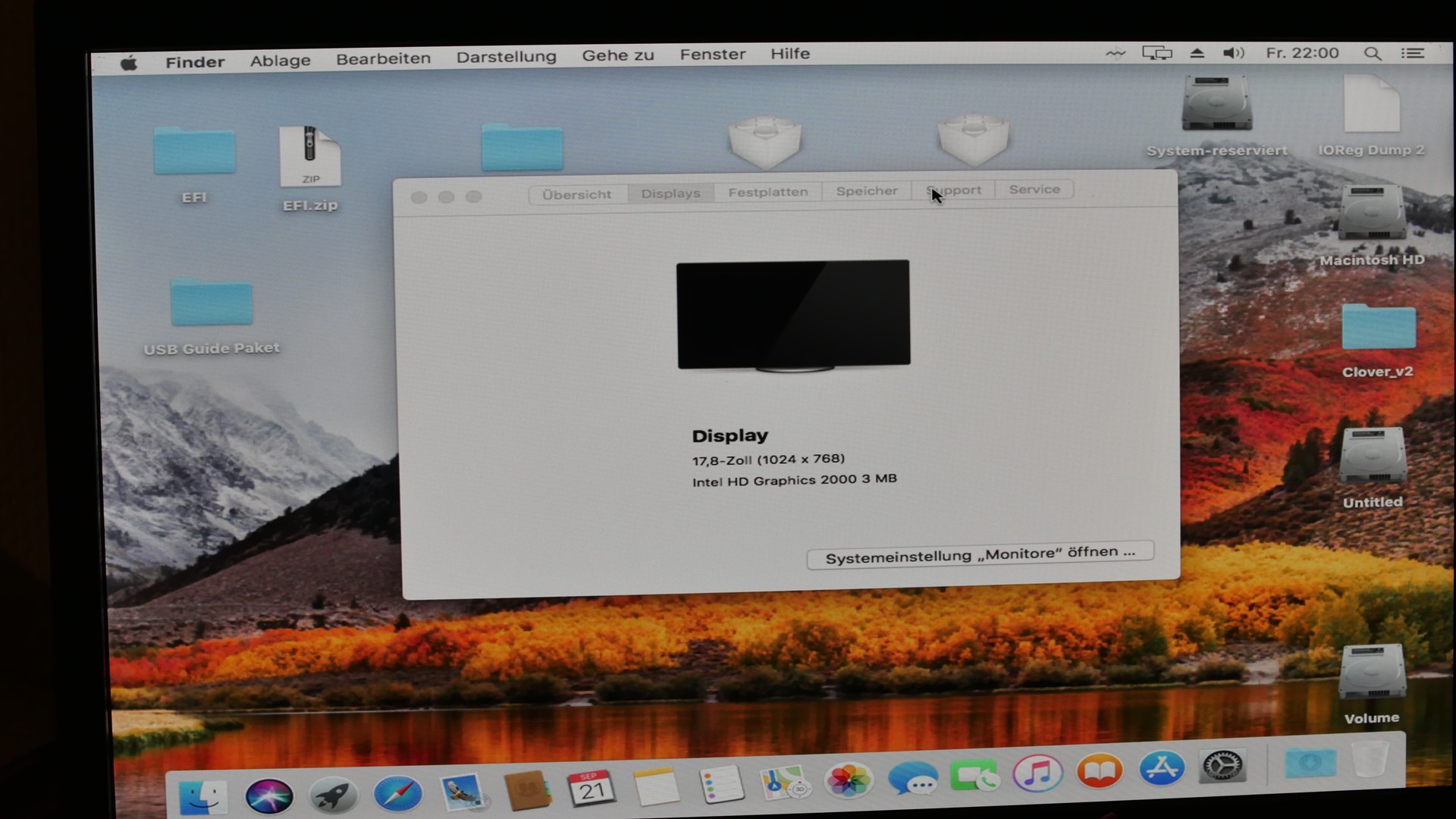Open Launchpad rocket icon
Image resolution: width=1456 pixels, height=819 pixels.
(333, 795)
